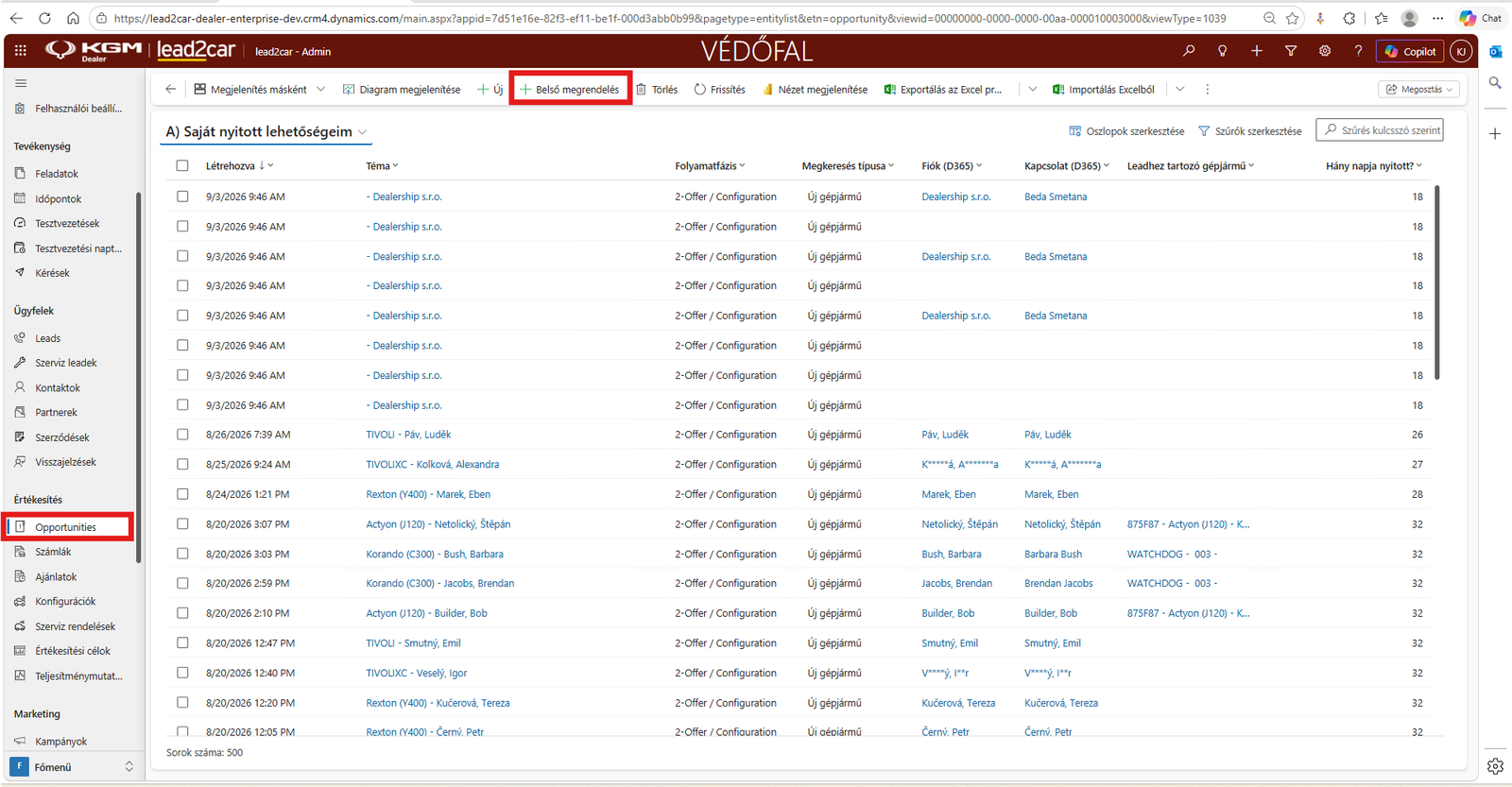Open the browser extensions puzzle icon

[x=1349, y=18]
